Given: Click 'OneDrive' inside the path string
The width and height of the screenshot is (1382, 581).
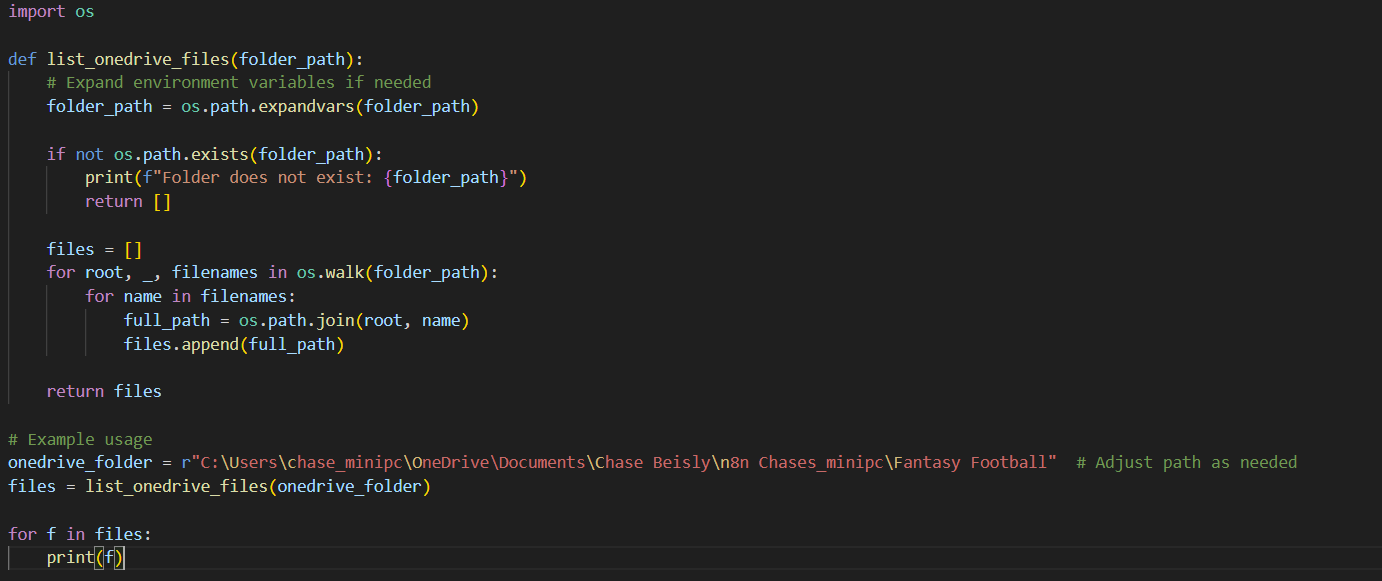Looking at the screenshot, I should tap(450, 462).
